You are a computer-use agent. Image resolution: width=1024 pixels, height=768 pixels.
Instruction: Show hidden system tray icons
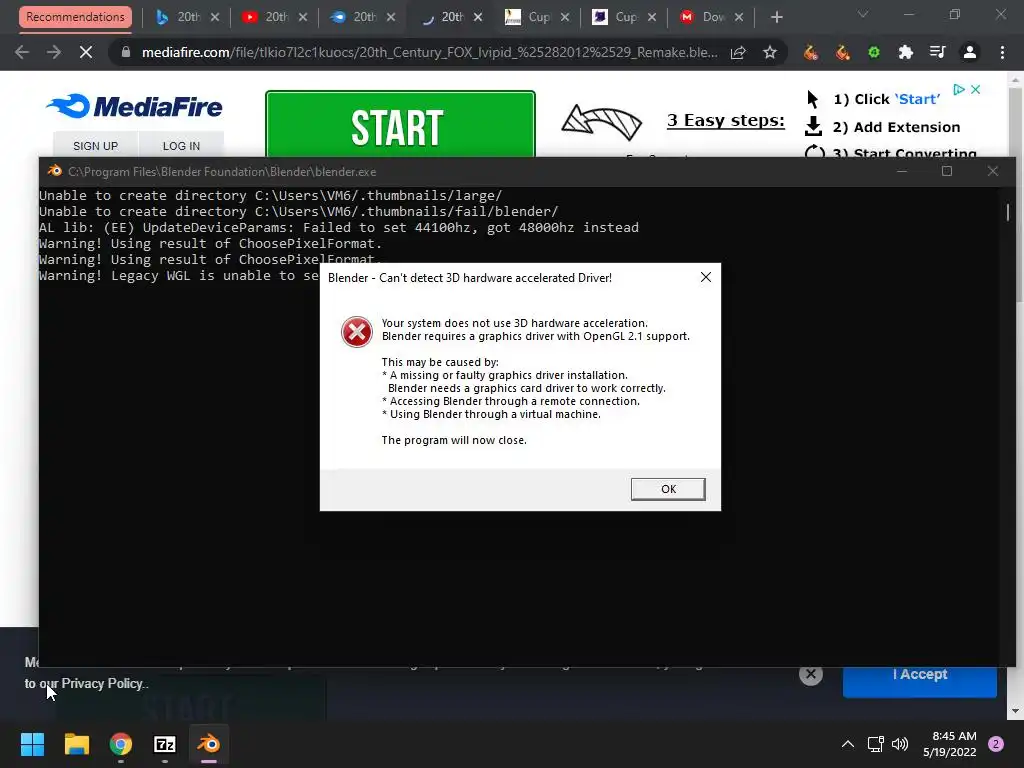(x=848, y=744)
